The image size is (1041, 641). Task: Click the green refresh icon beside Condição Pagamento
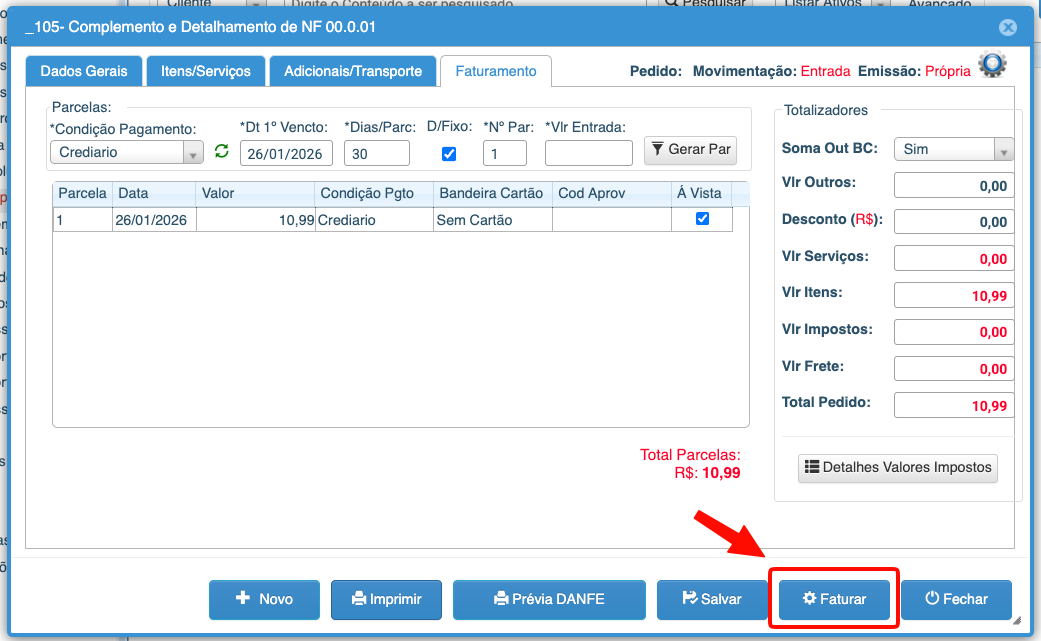(222, 152)
